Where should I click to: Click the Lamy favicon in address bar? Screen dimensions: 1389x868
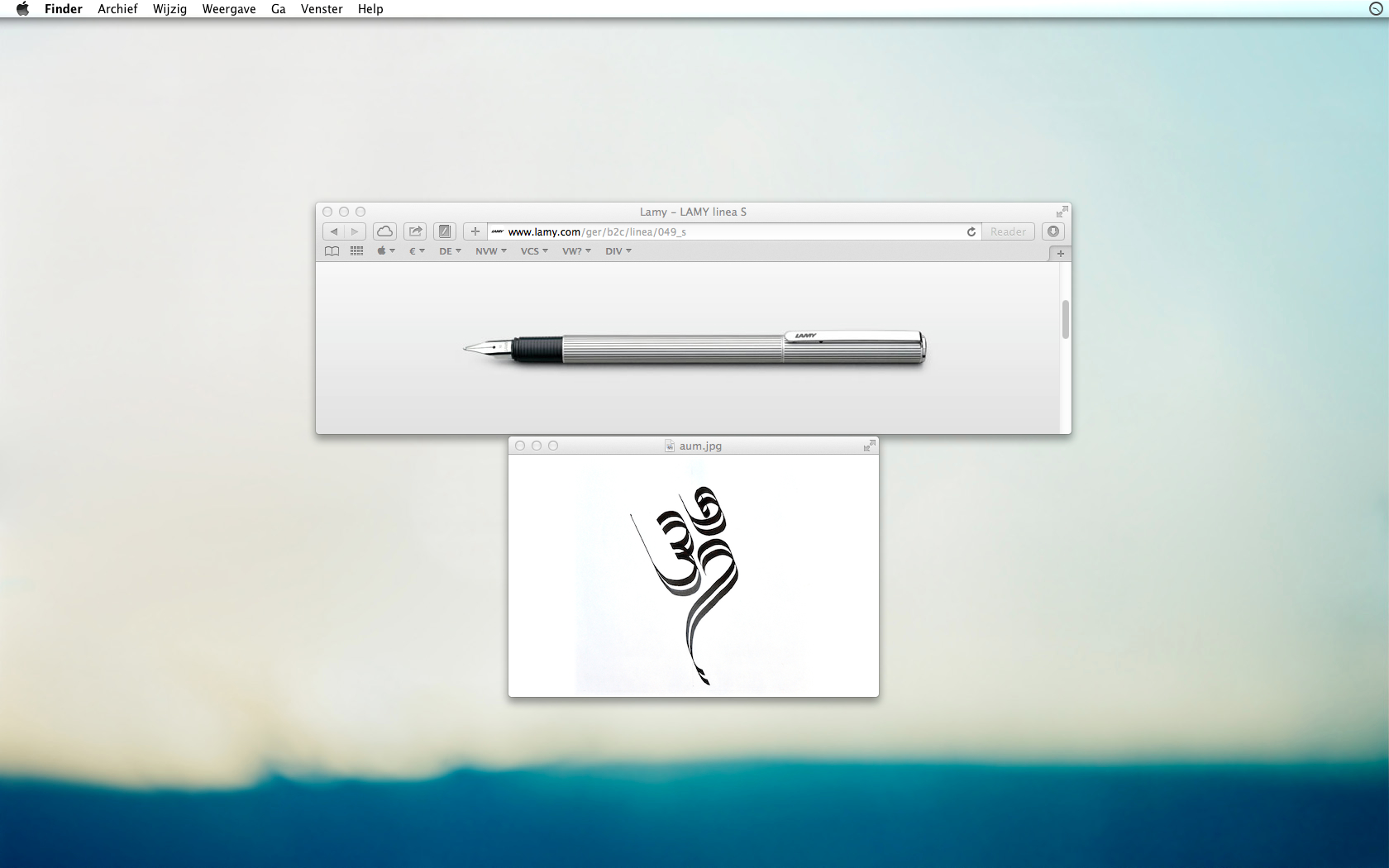click(498, 231)
